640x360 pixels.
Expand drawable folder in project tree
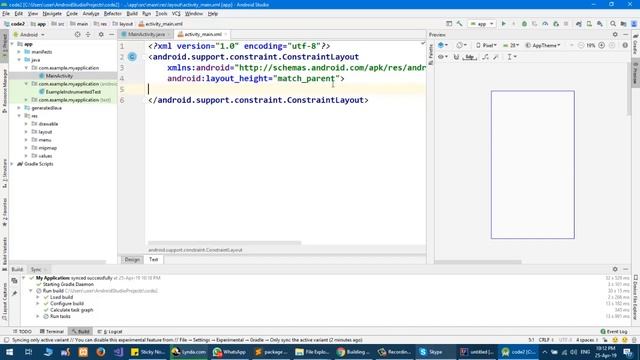(x=27, y=124)
